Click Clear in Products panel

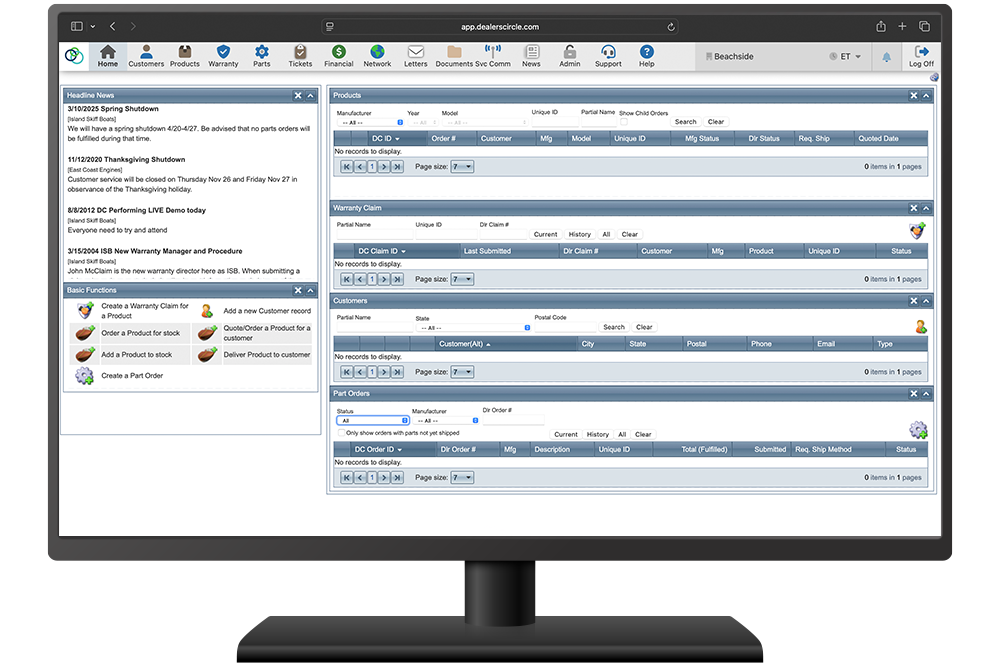pos(716,122)
